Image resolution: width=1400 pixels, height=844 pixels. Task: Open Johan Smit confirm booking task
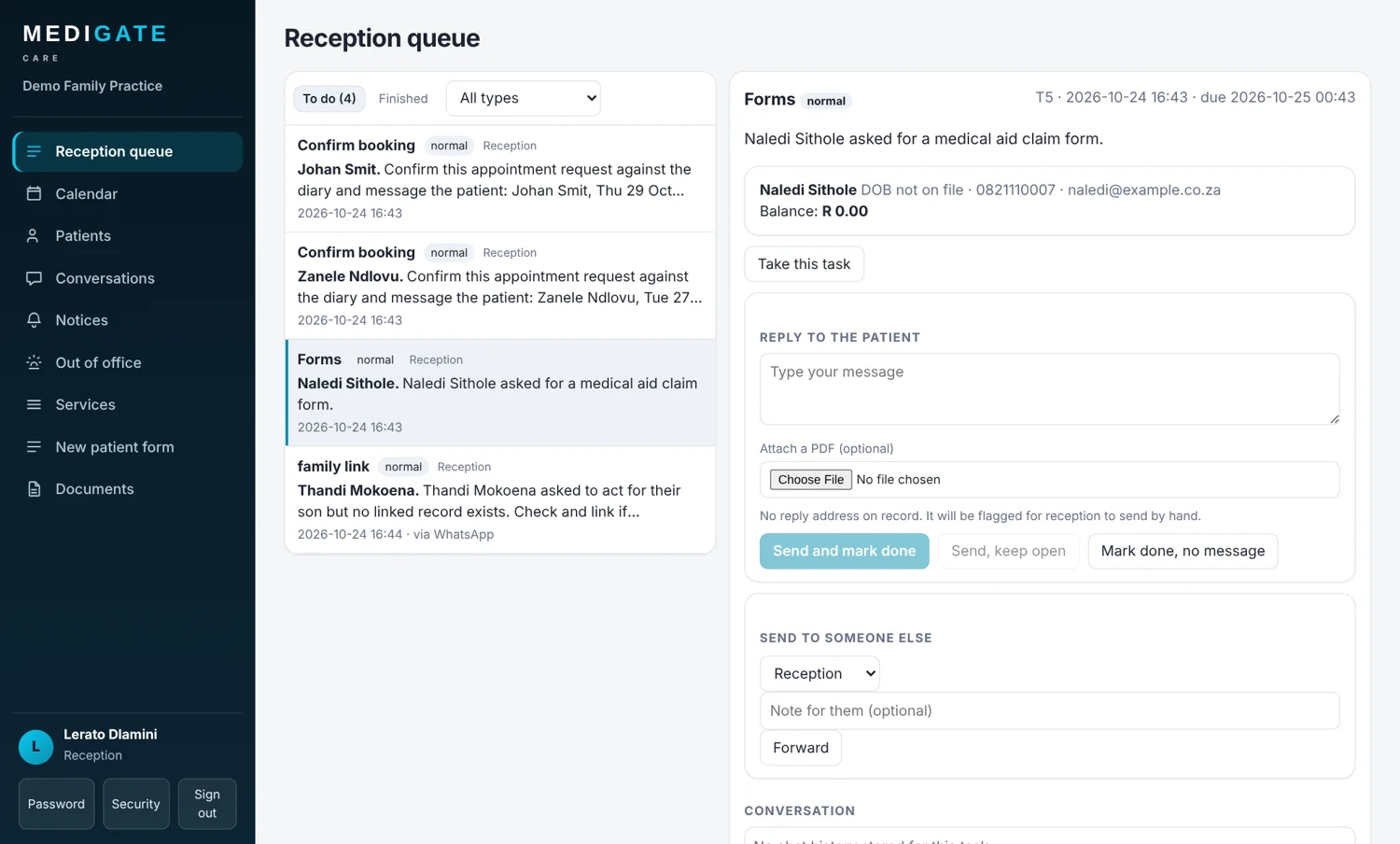(500, 178)
